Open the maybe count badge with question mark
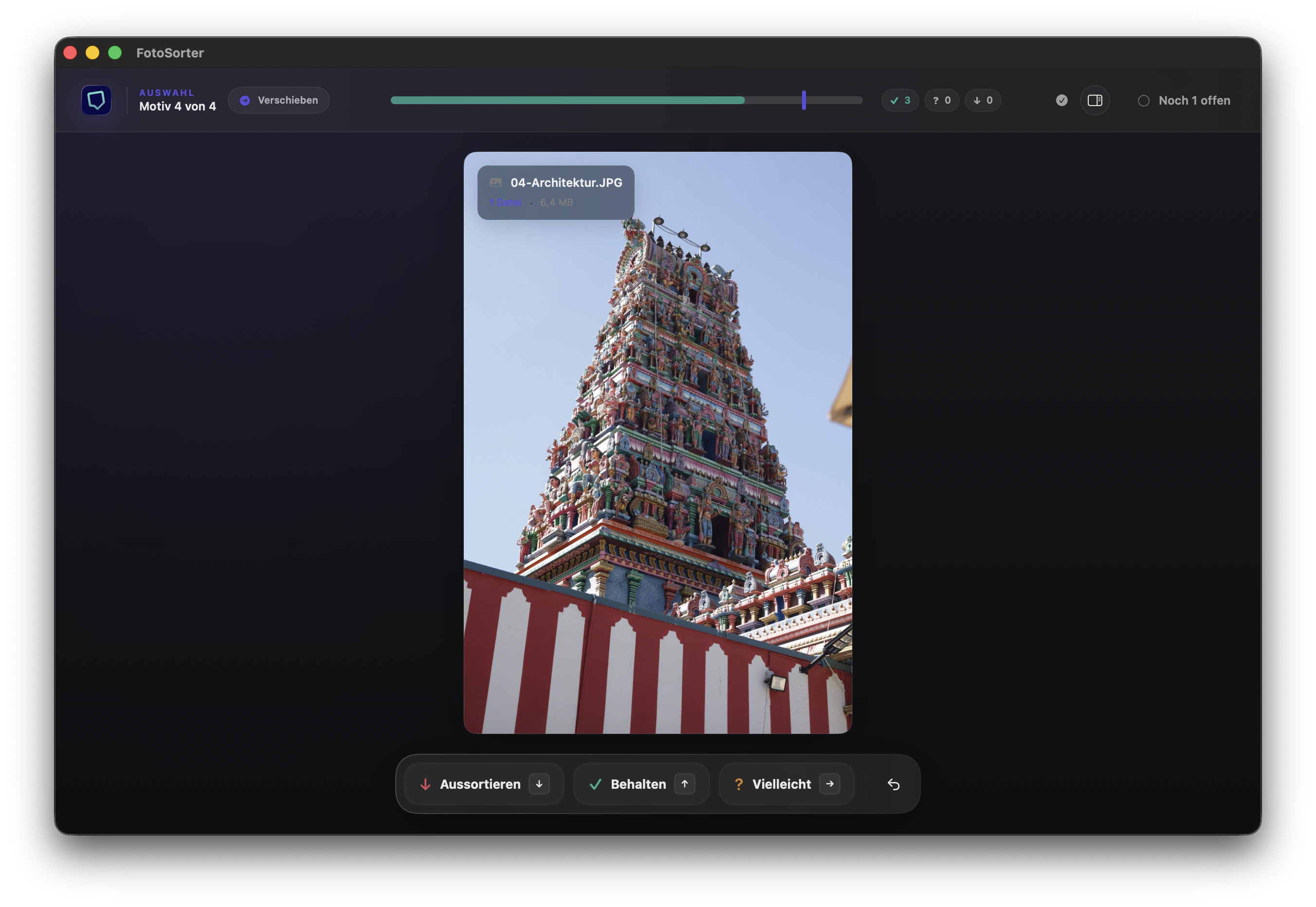Image resolution: width=1316 pixels, height=907 pixels. point(941,101)
